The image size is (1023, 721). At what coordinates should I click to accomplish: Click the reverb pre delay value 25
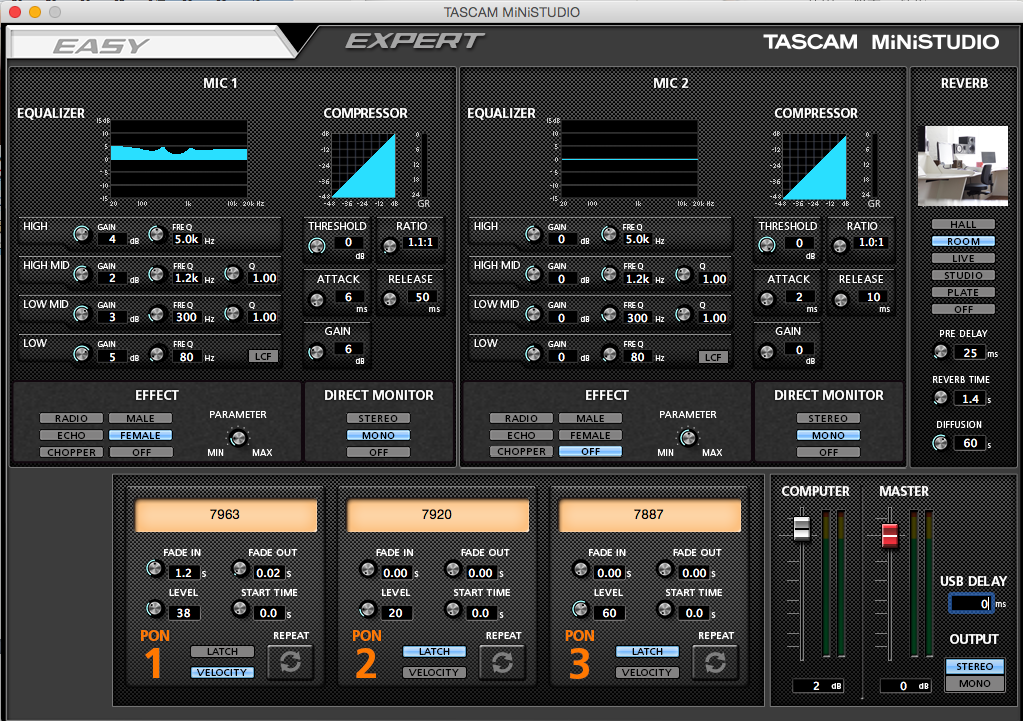click(970, 352)
